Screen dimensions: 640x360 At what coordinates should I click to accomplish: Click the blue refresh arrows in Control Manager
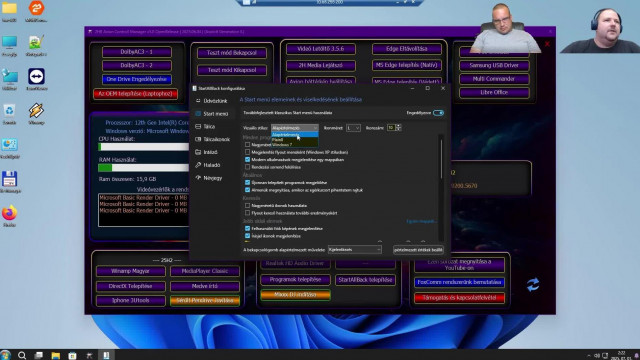click(533, 284)
